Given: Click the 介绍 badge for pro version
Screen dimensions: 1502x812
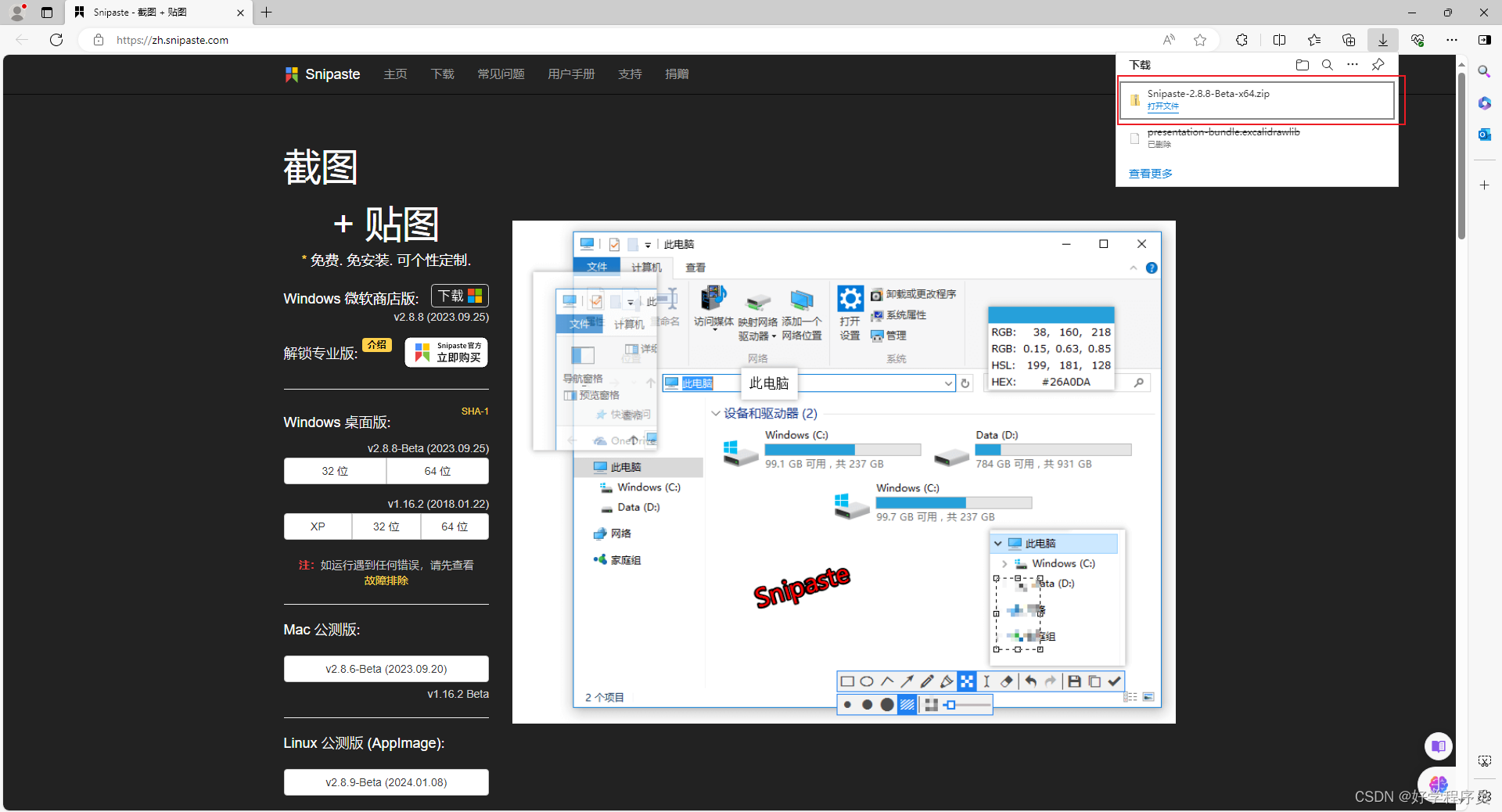Looking at the screenshot, I should click(x=377, y=345).
